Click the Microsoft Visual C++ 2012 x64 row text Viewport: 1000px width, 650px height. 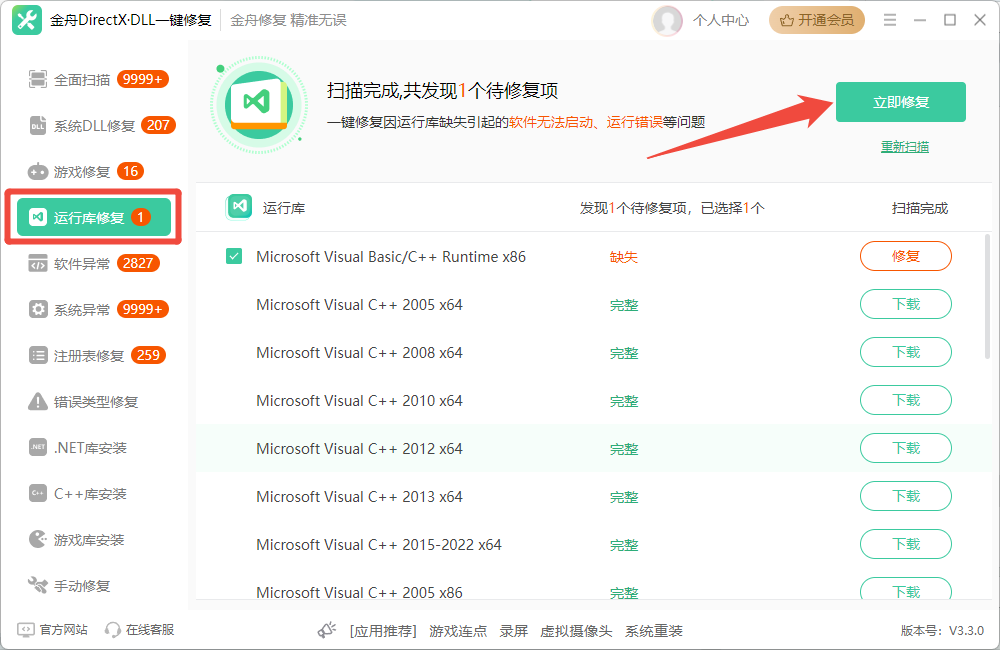click(359, 448)
